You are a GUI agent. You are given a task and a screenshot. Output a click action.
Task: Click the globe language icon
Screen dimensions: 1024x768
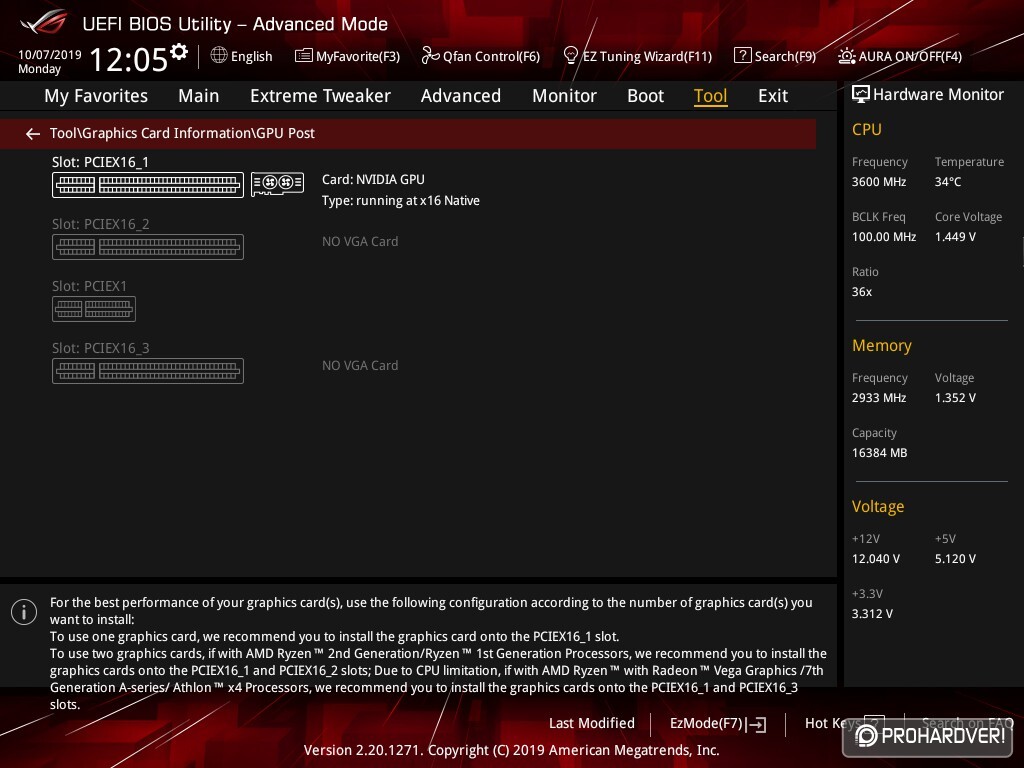[219, 56]
